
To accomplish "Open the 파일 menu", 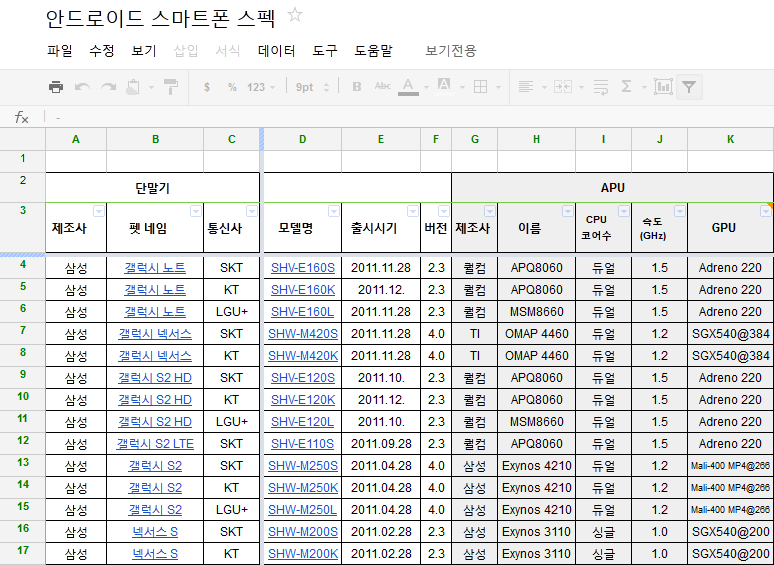I will coord(60,50).
